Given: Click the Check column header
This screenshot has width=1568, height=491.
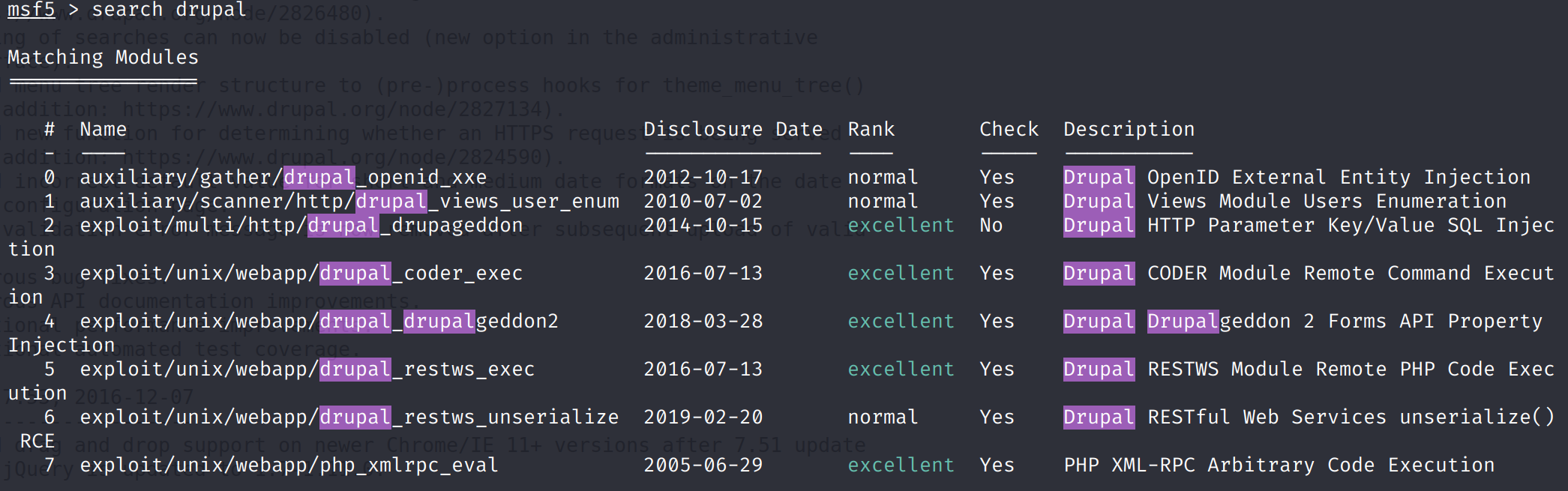Looking at the screenshot, I should tap(1009, 130).
